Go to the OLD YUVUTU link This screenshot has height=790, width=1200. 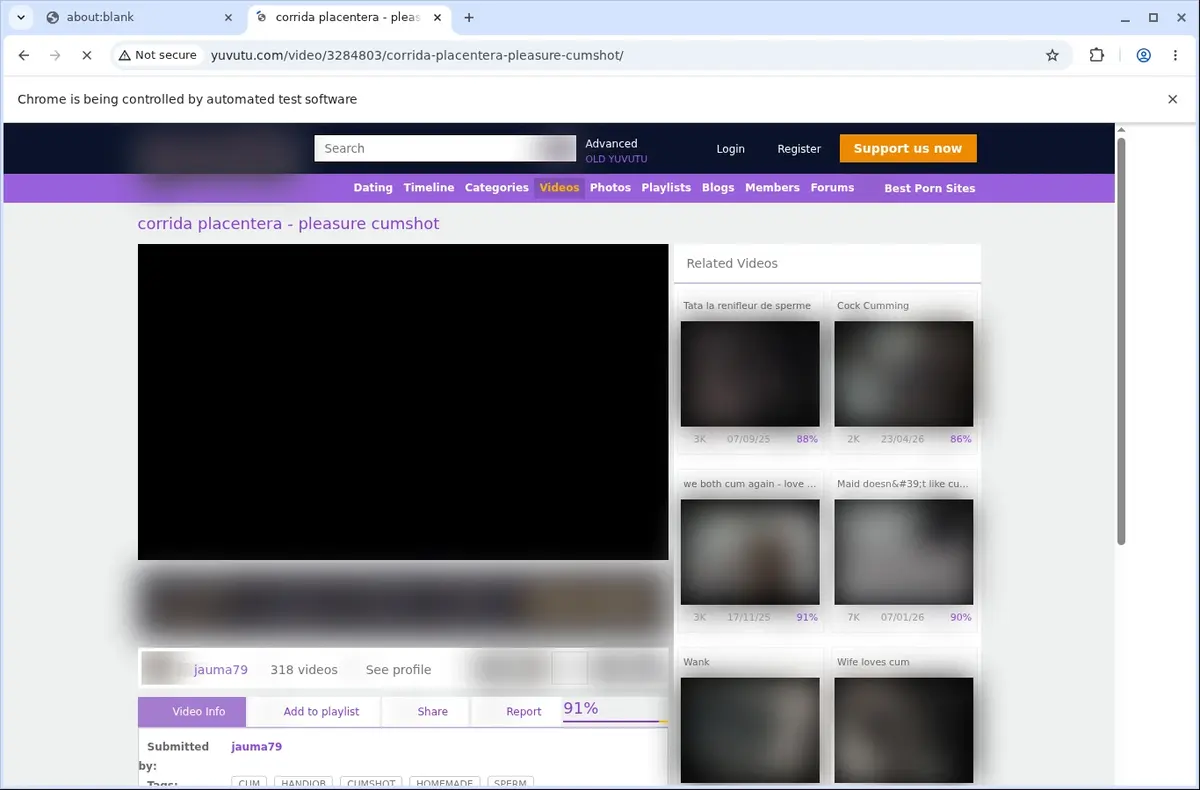[x=616, y=159]
